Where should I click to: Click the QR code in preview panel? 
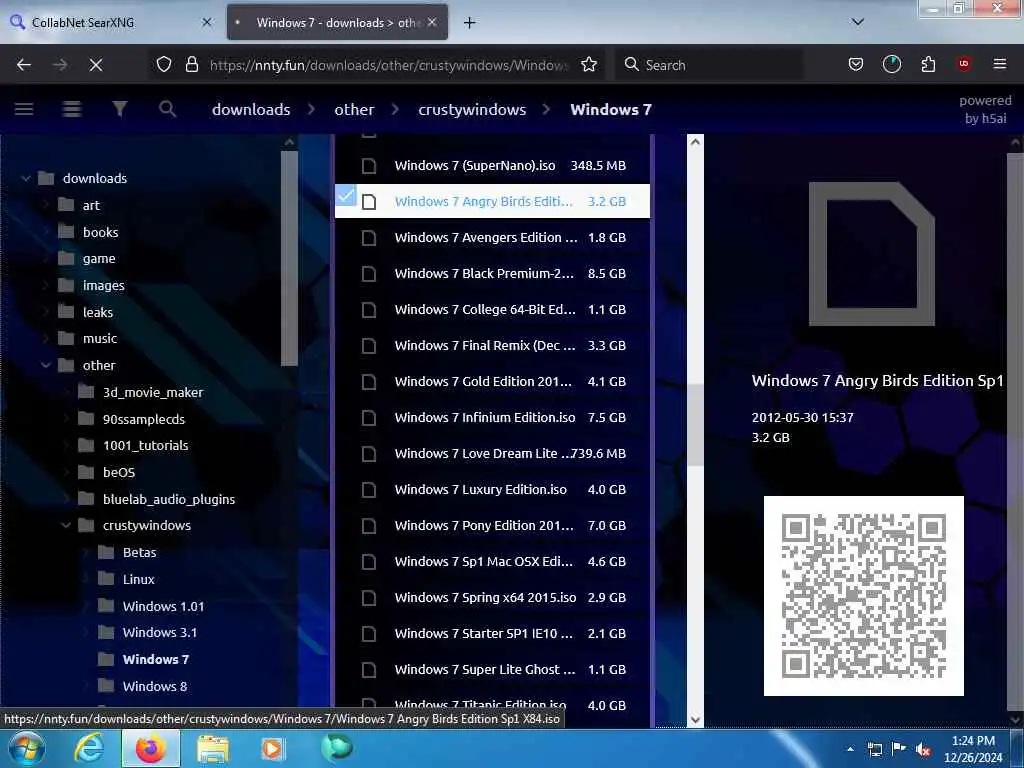[x=863, y=596]
